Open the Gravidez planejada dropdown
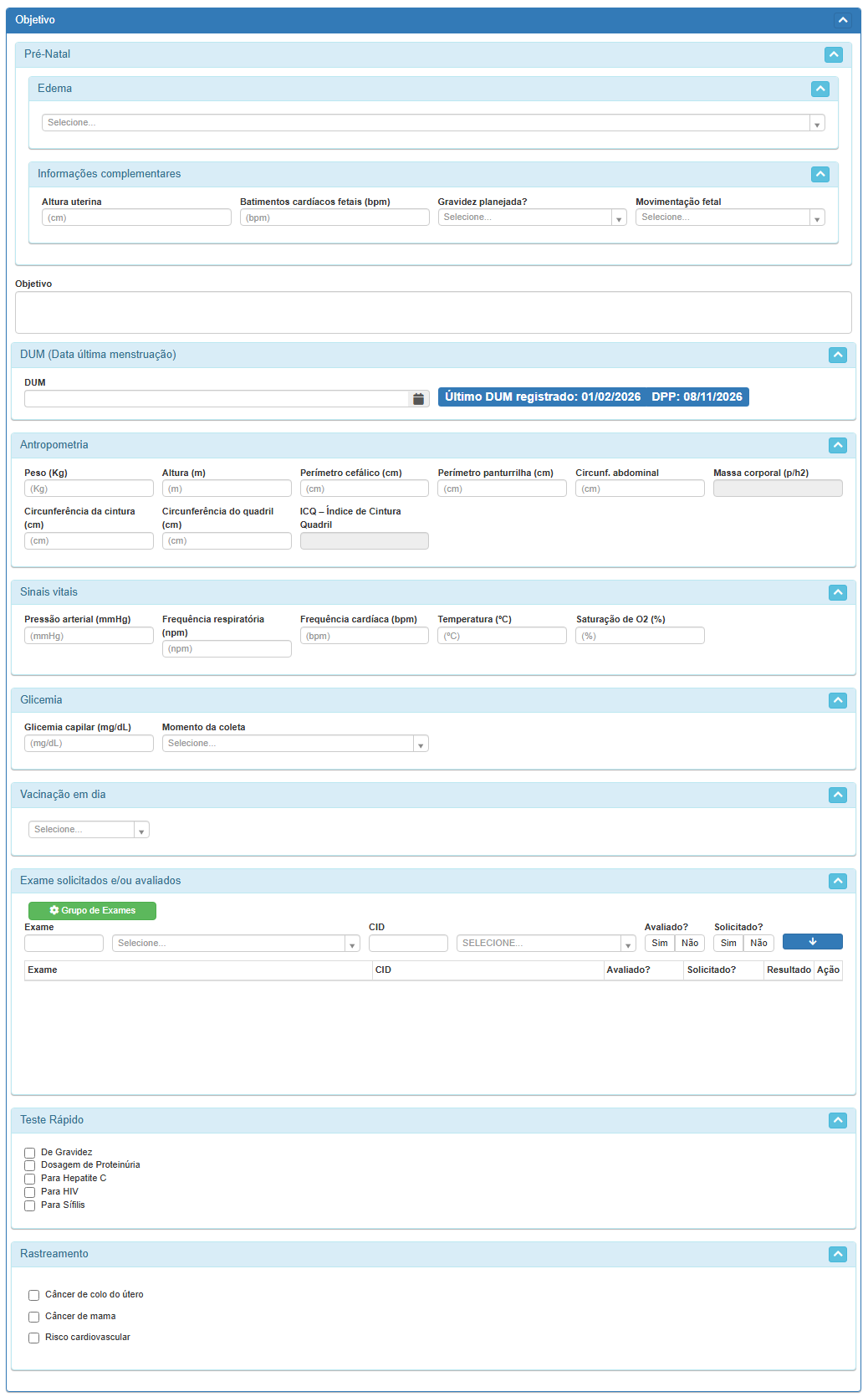Viewport: 868px width, 1397px height. click(532, 217)
